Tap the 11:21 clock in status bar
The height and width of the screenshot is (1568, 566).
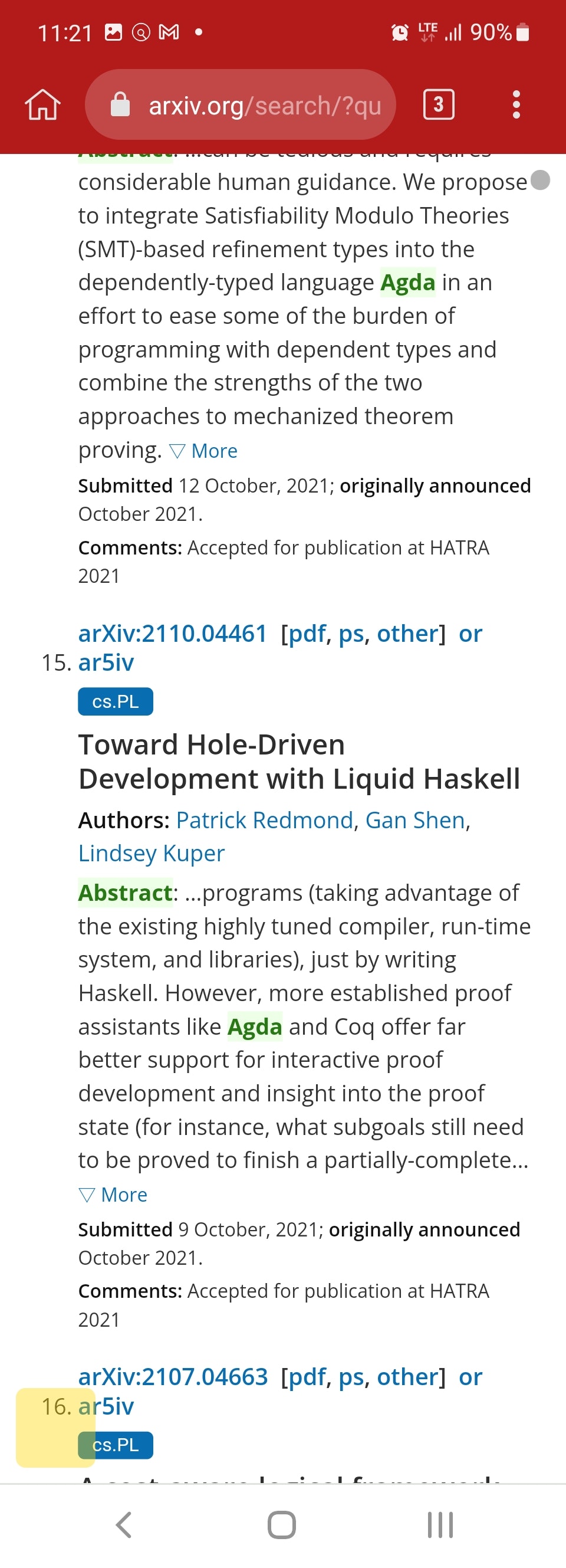pos(65,33)
